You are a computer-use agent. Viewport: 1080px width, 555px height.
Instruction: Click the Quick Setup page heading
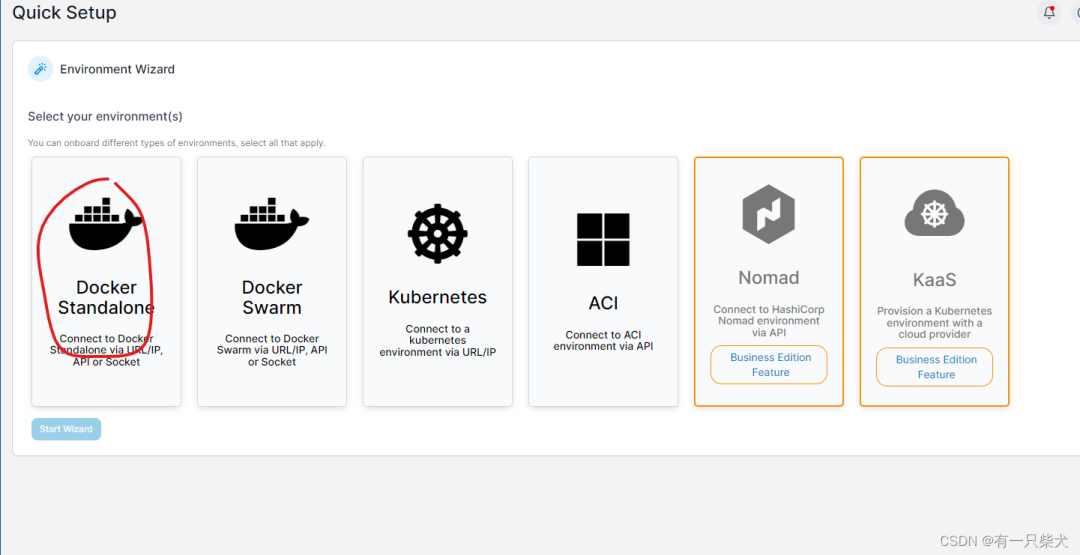[x=64, y=13]
